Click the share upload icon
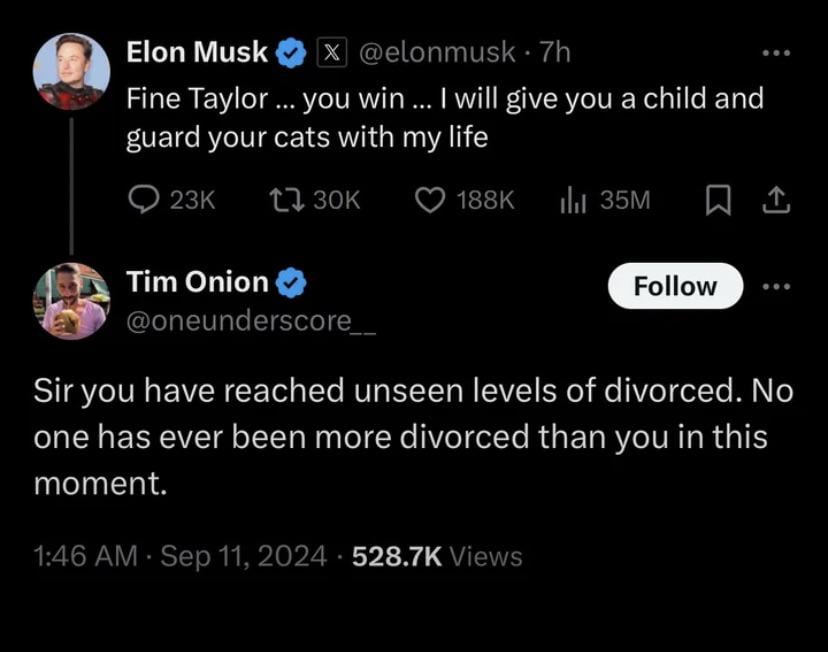Screen dimensions: 828x652 (x=777, y=200)
